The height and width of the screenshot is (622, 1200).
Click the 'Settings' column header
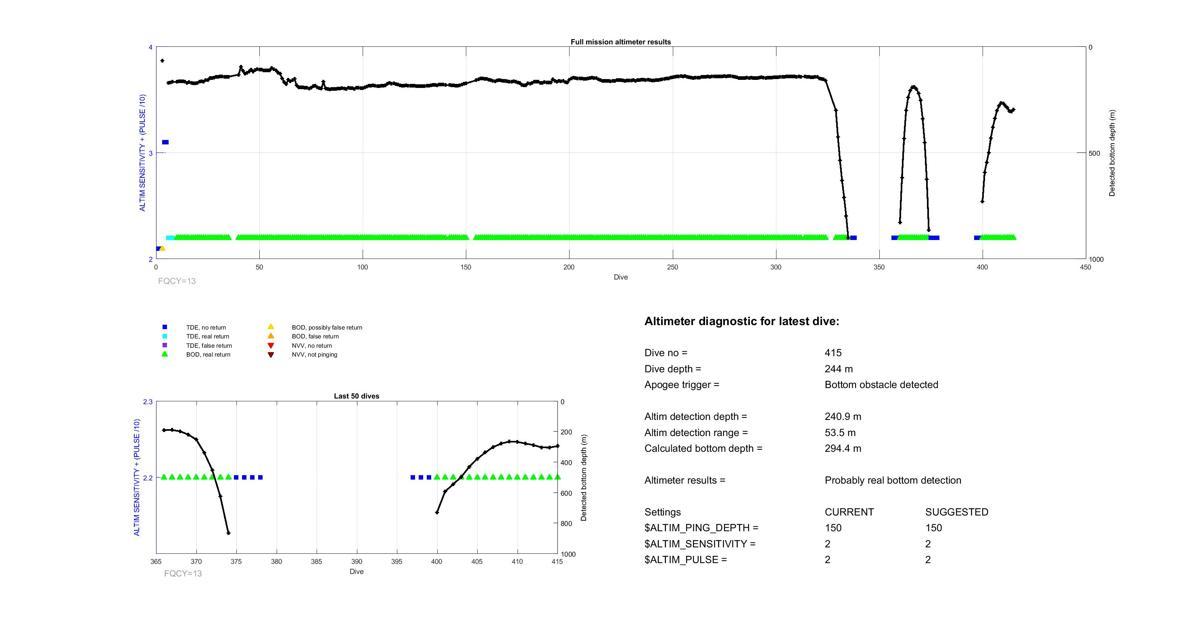click(663, 512)
